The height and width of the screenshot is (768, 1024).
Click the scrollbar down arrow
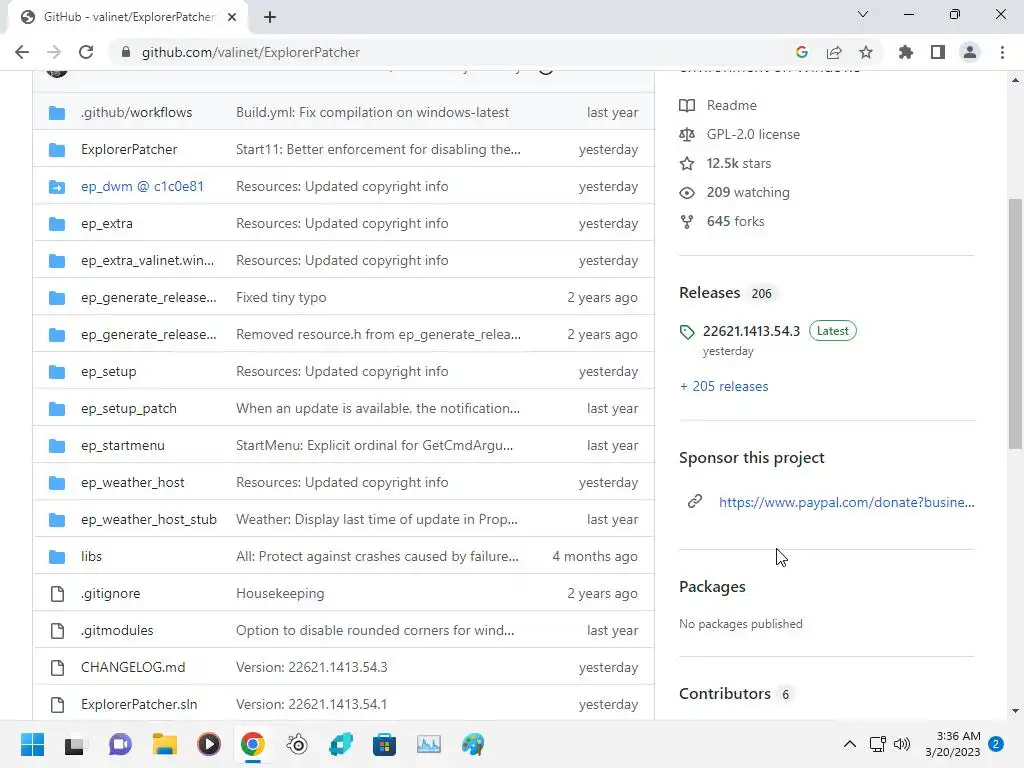pyautogui.click(x=1015, y=711)
